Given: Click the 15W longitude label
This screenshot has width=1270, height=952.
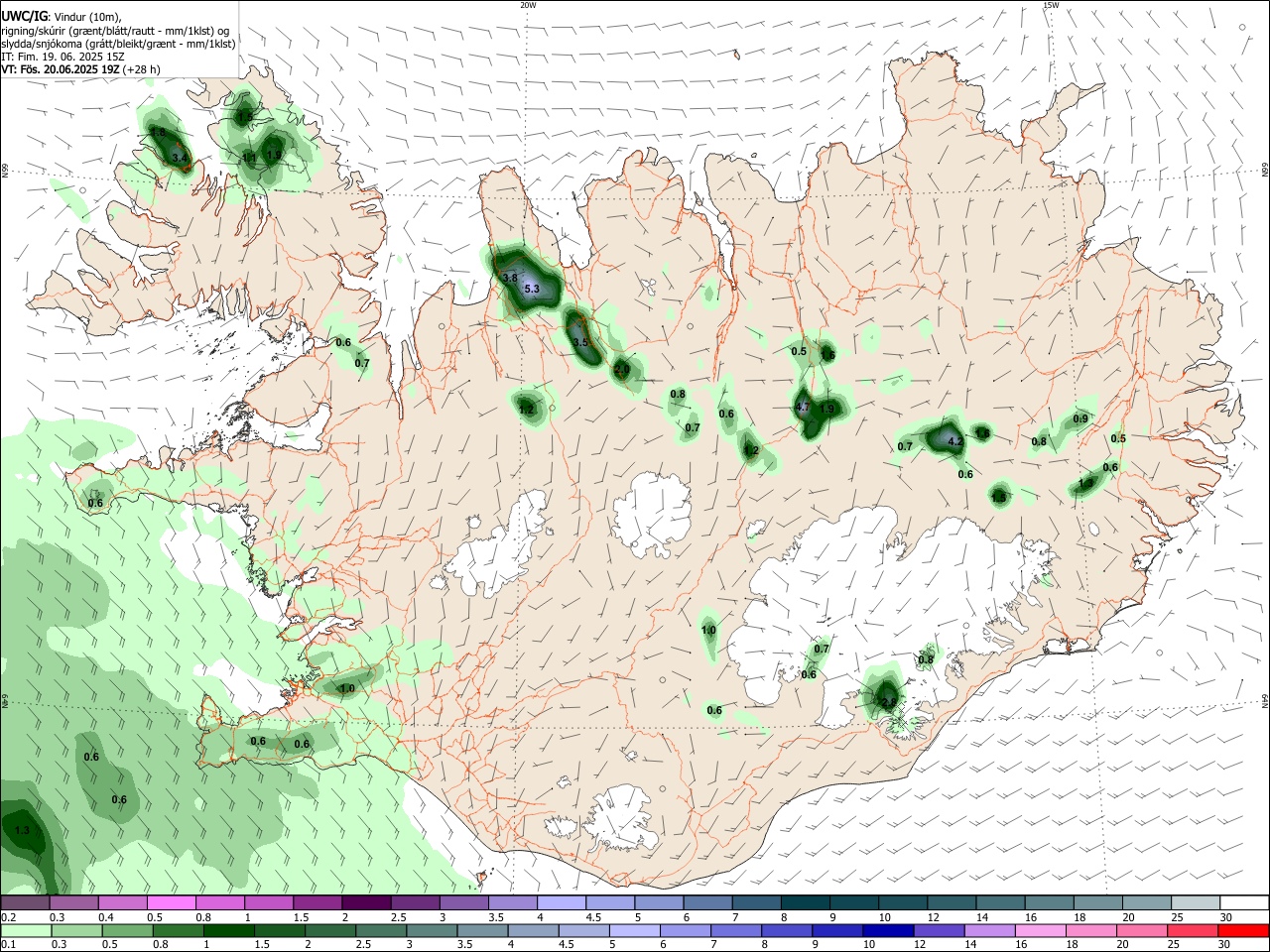Looking at the screenshot, I should (x=1051, y=5).
